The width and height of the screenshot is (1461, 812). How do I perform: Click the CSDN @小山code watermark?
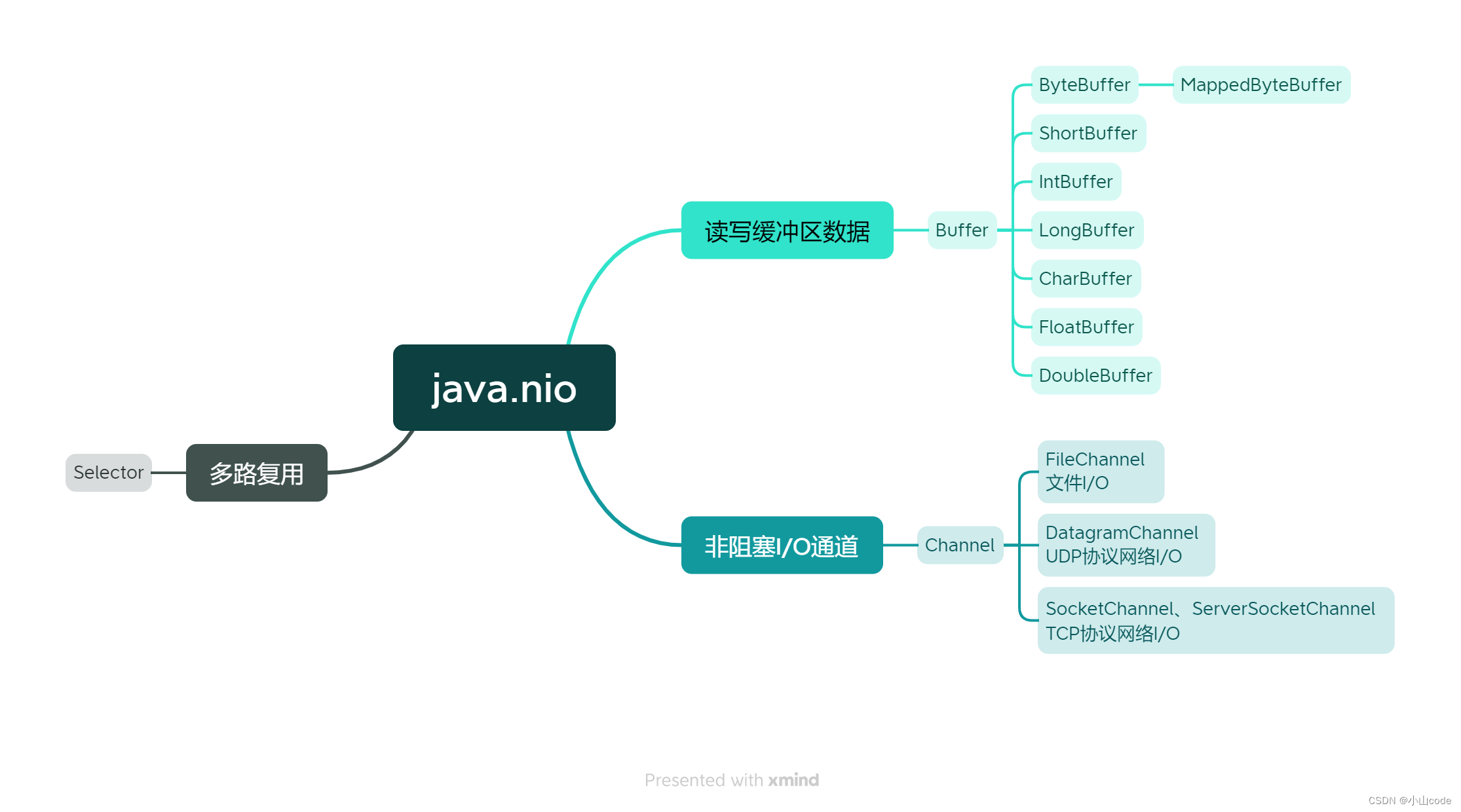coord(1409,800)
